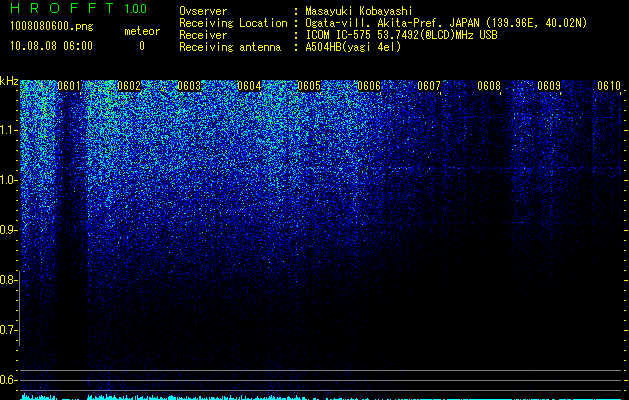Click the version number 1.0.0
629x400 pixels.
coord(135,9)
